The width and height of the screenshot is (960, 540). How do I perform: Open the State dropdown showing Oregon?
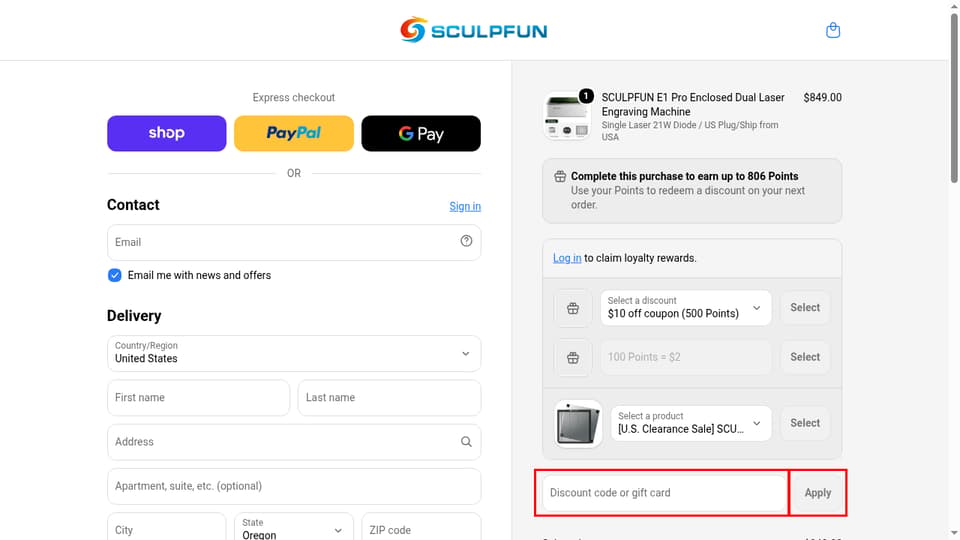[x=294, y=527]
